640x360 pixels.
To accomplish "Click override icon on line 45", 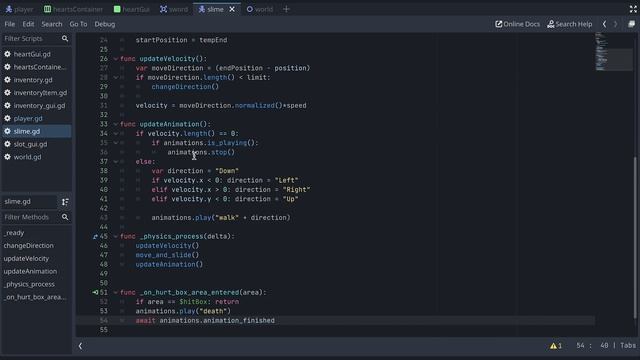I will coord(95,236).
